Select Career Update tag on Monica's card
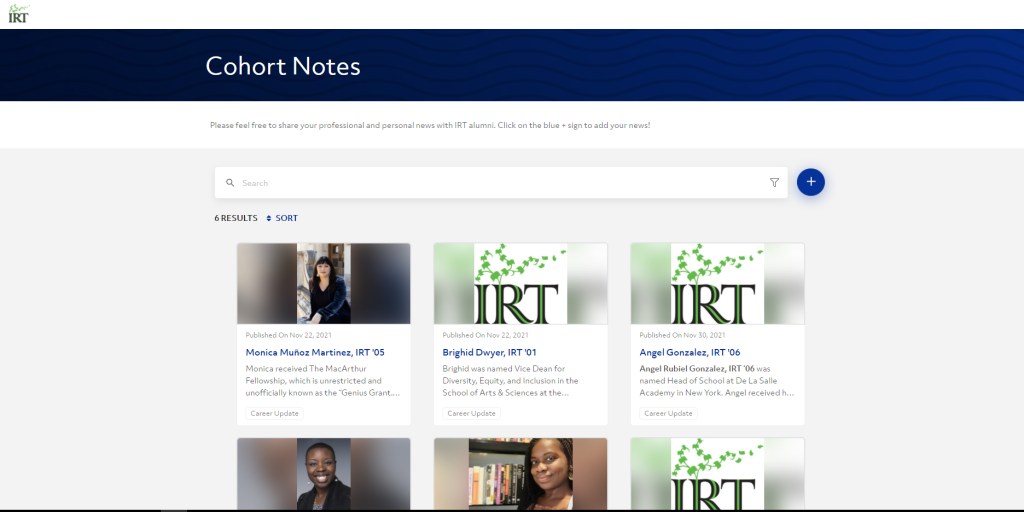Viewport: 1024px width, 512px height. point(274,413)
